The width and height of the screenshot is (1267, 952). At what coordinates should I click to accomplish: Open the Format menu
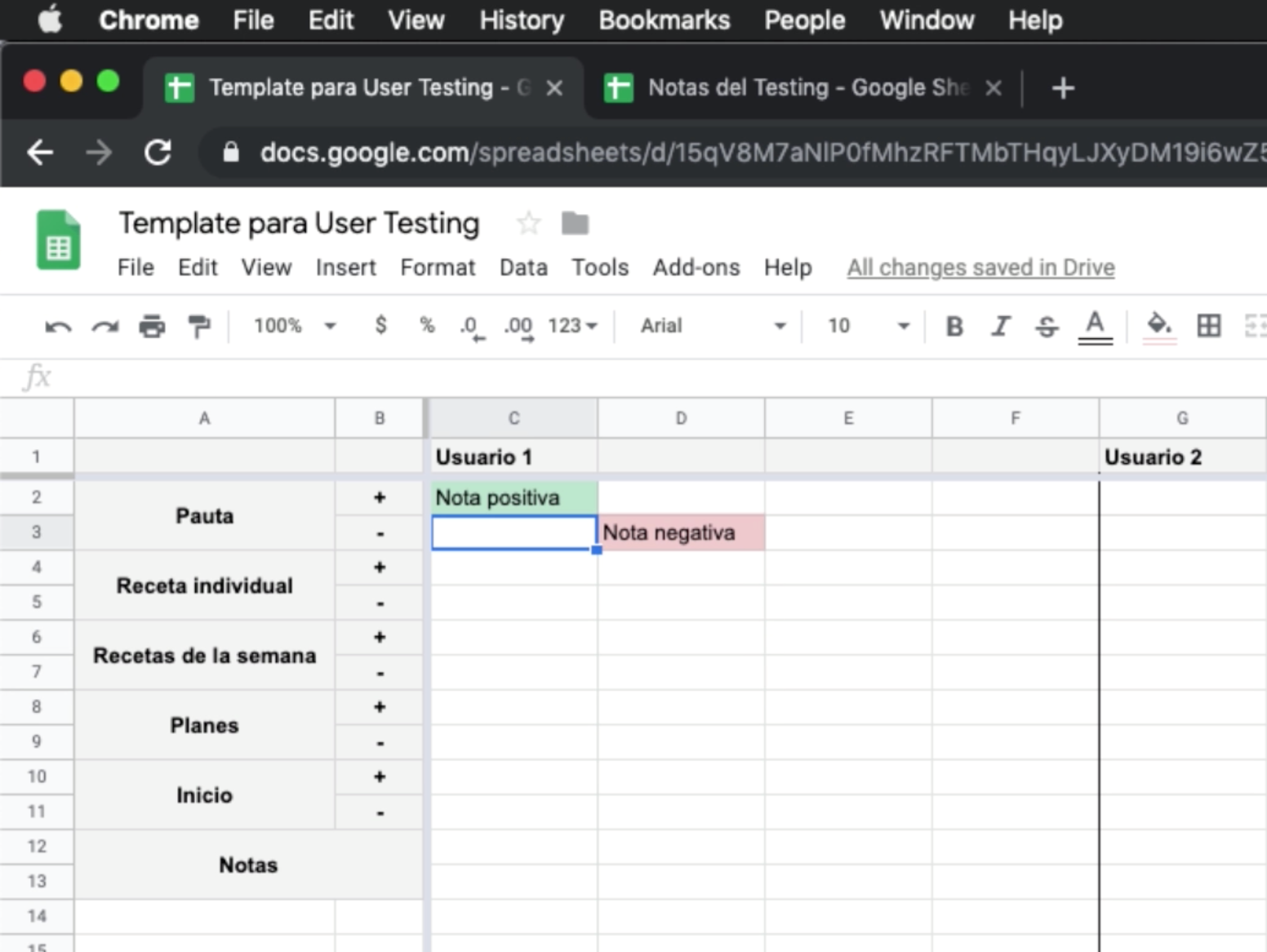tap(437, 268)
